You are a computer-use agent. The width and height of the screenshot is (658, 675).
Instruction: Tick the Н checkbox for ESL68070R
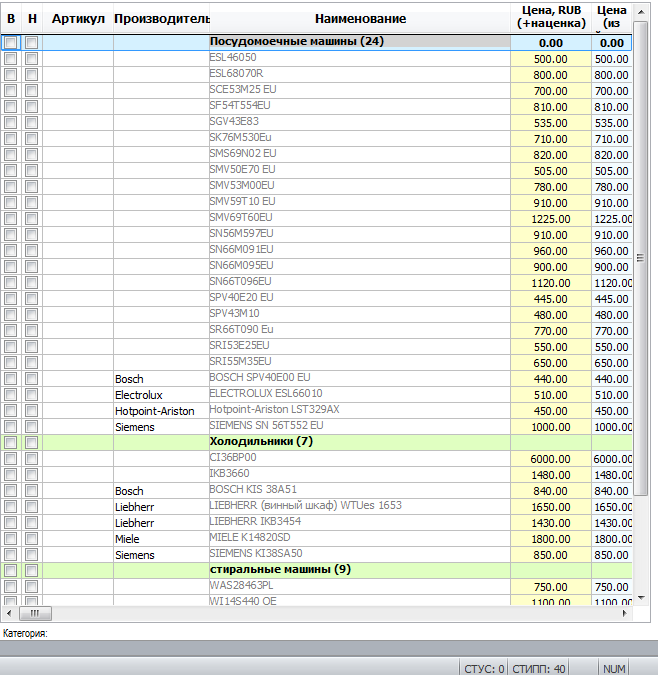[31, 74]
